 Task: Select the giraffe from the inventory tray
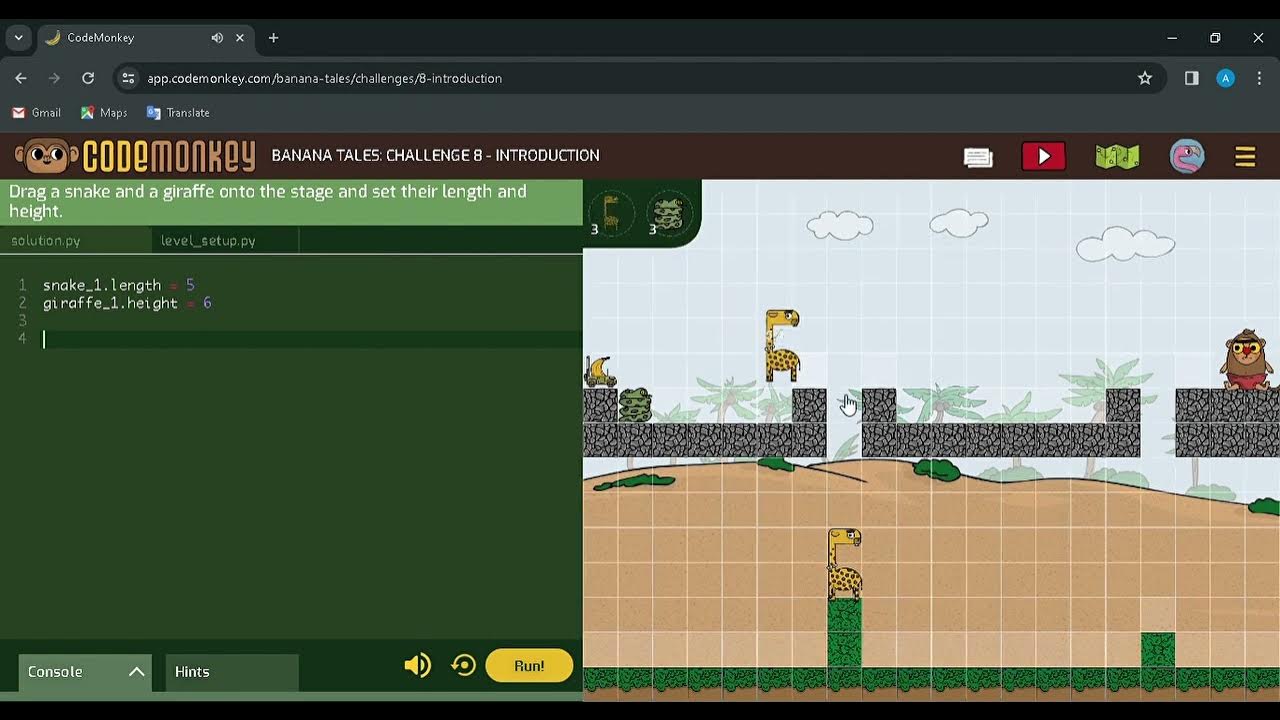pos(610,213)
